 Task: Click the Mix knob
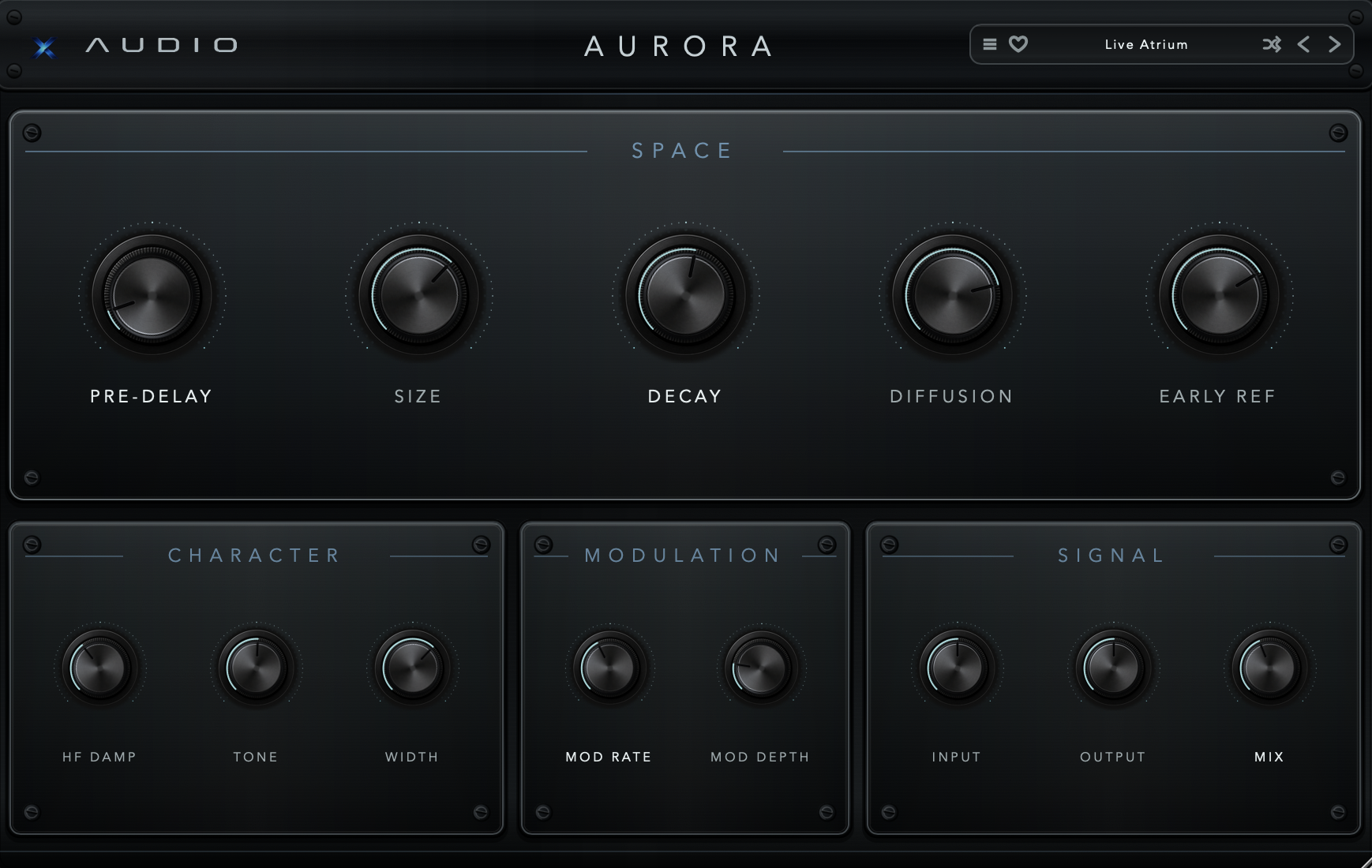coord(1269,668)
